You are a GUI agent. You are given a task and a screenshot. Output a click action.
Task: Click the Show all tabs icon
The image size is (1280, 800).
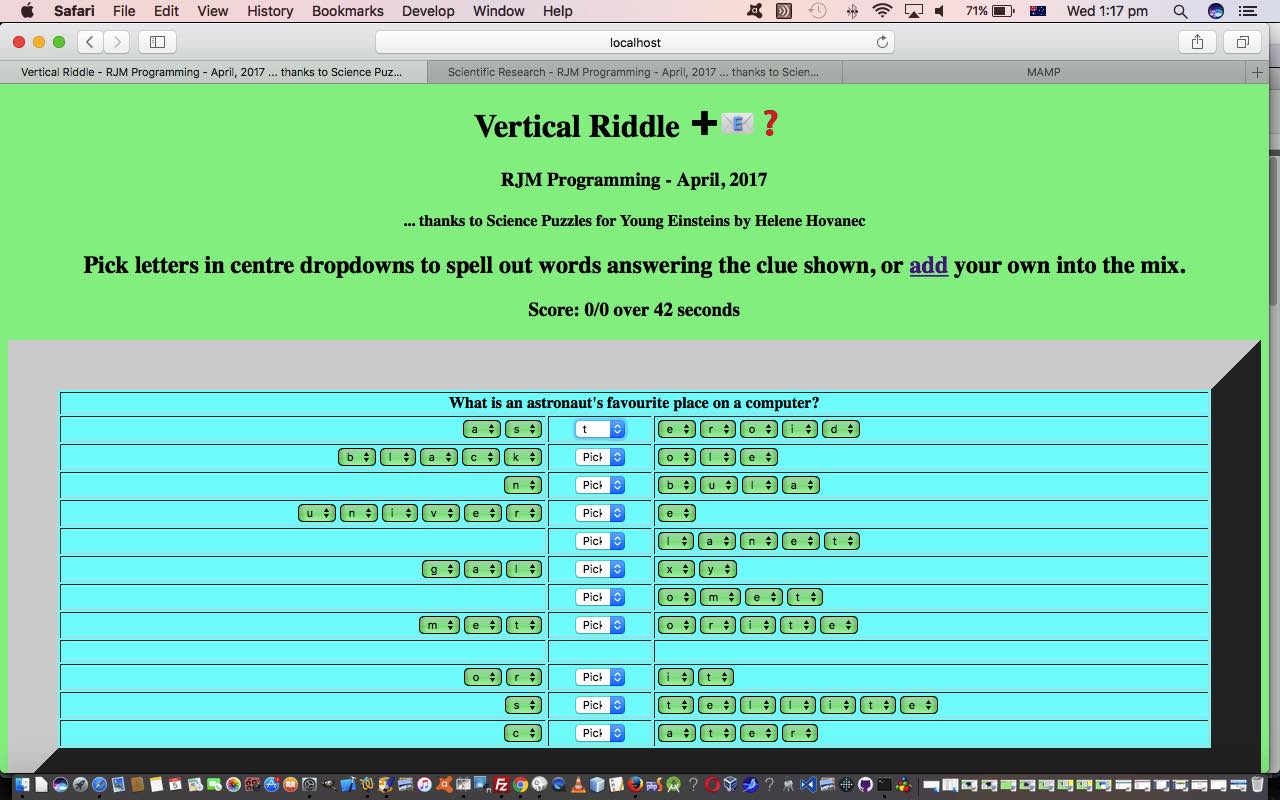tap(1243, 42)
